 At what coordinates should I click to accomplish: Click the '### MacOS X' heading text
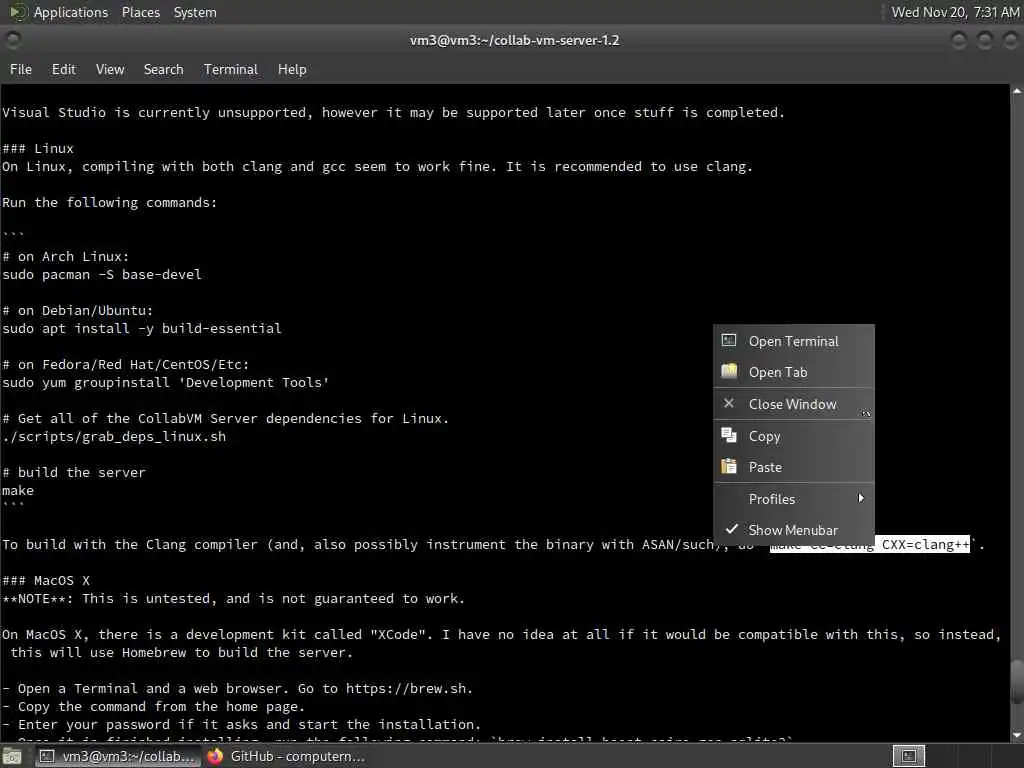coord(46,581)
